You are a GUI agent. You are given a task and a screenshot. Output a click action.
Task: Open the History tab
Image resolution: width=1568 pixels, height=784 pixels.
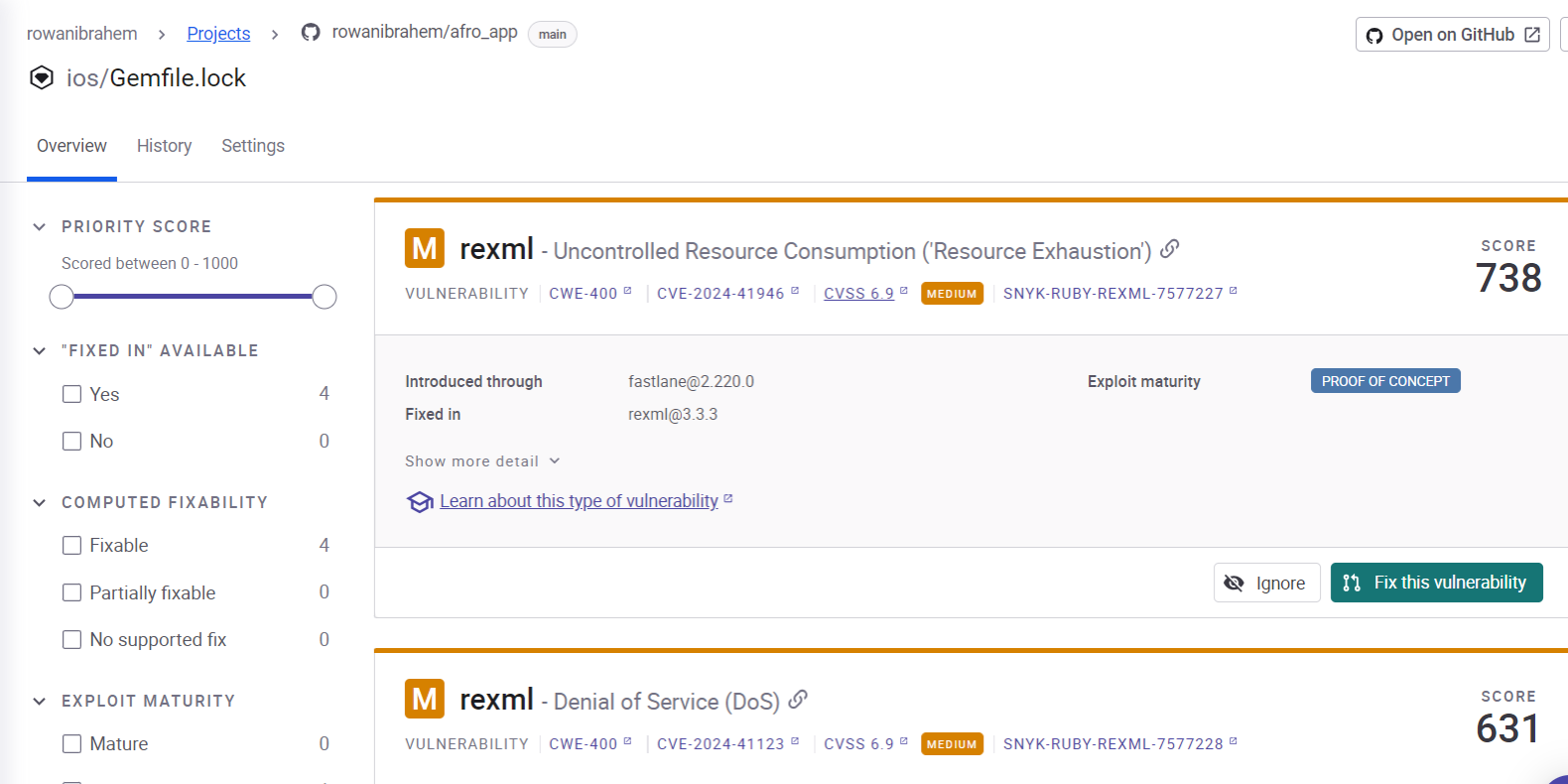coord(164,146)
